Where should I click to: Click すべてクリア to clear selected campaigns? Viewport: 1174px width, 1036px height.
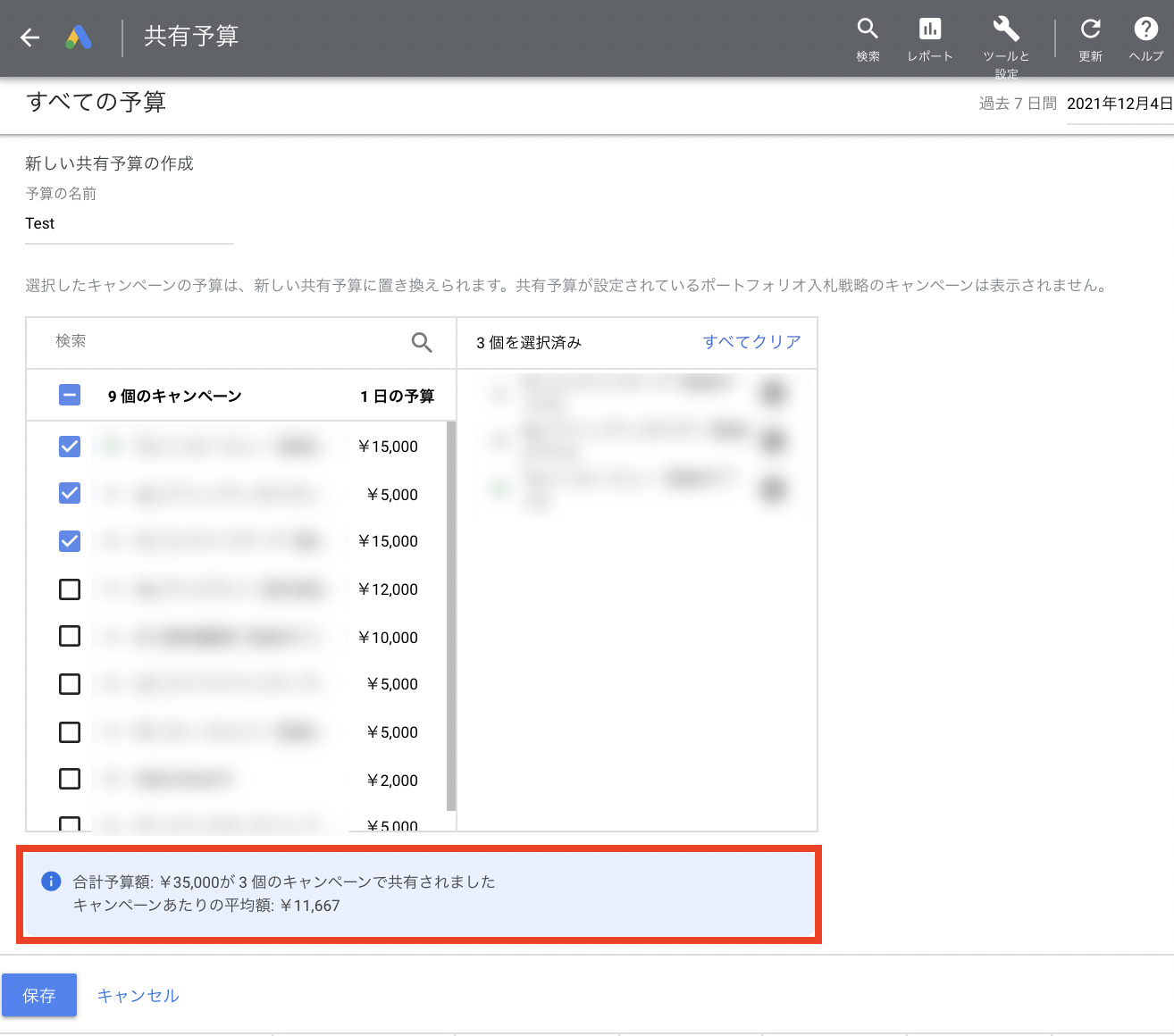(751, 341)
